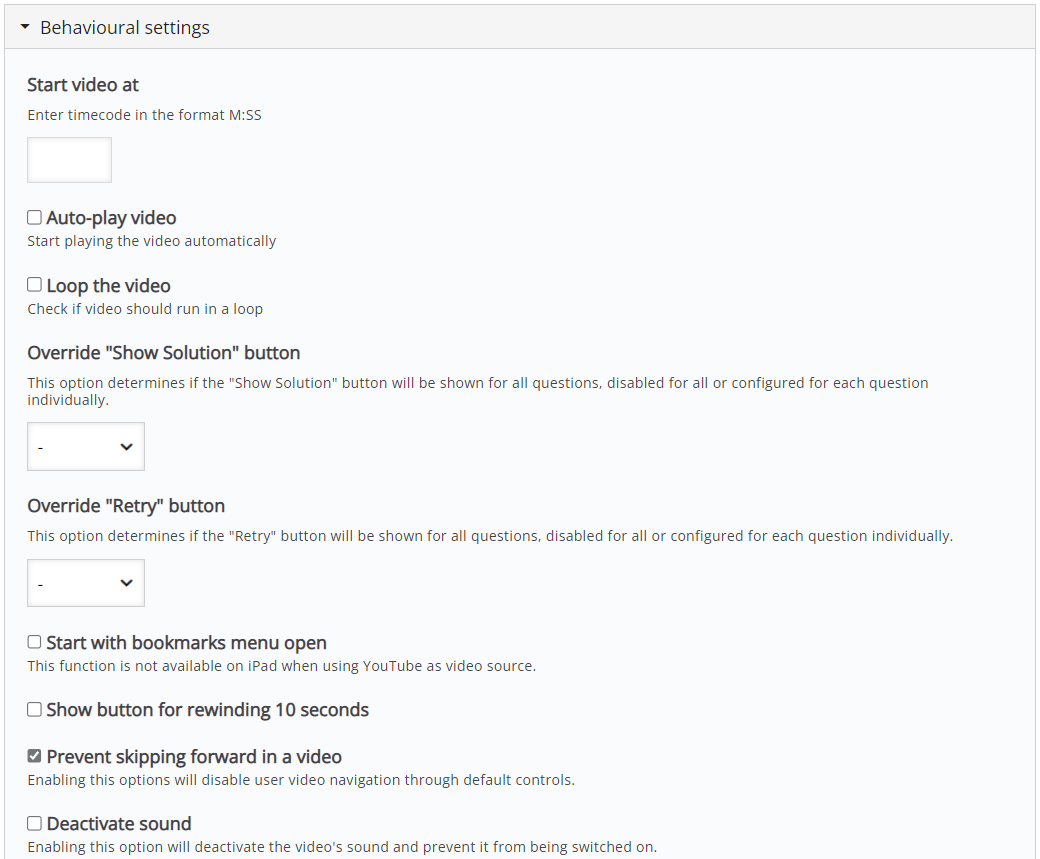Click the Auto-play video label text
The width and height of the screenshot is (1040, 859).
pos(111,218)
